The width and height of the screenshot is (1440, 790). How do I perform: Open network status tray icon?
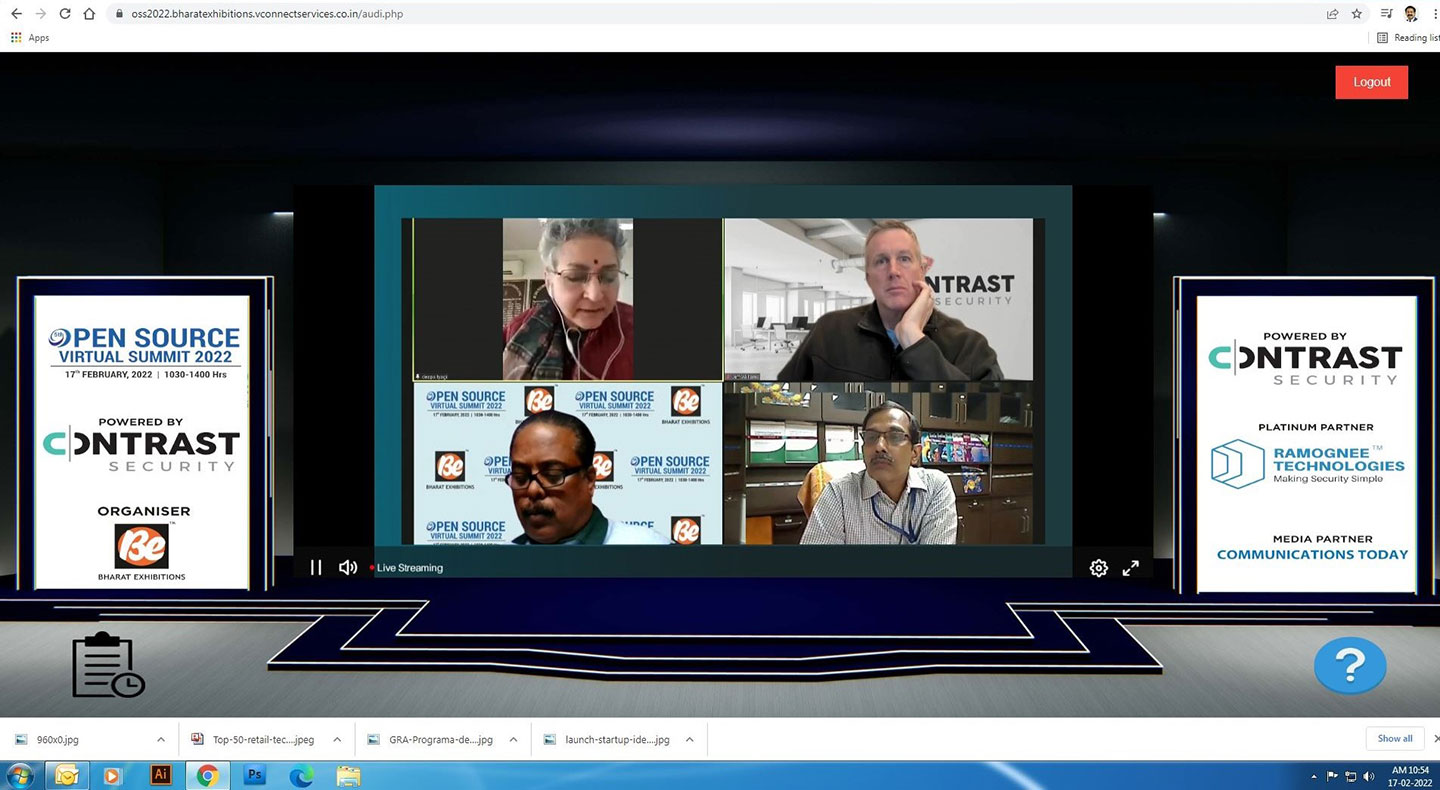point(1350,777)
